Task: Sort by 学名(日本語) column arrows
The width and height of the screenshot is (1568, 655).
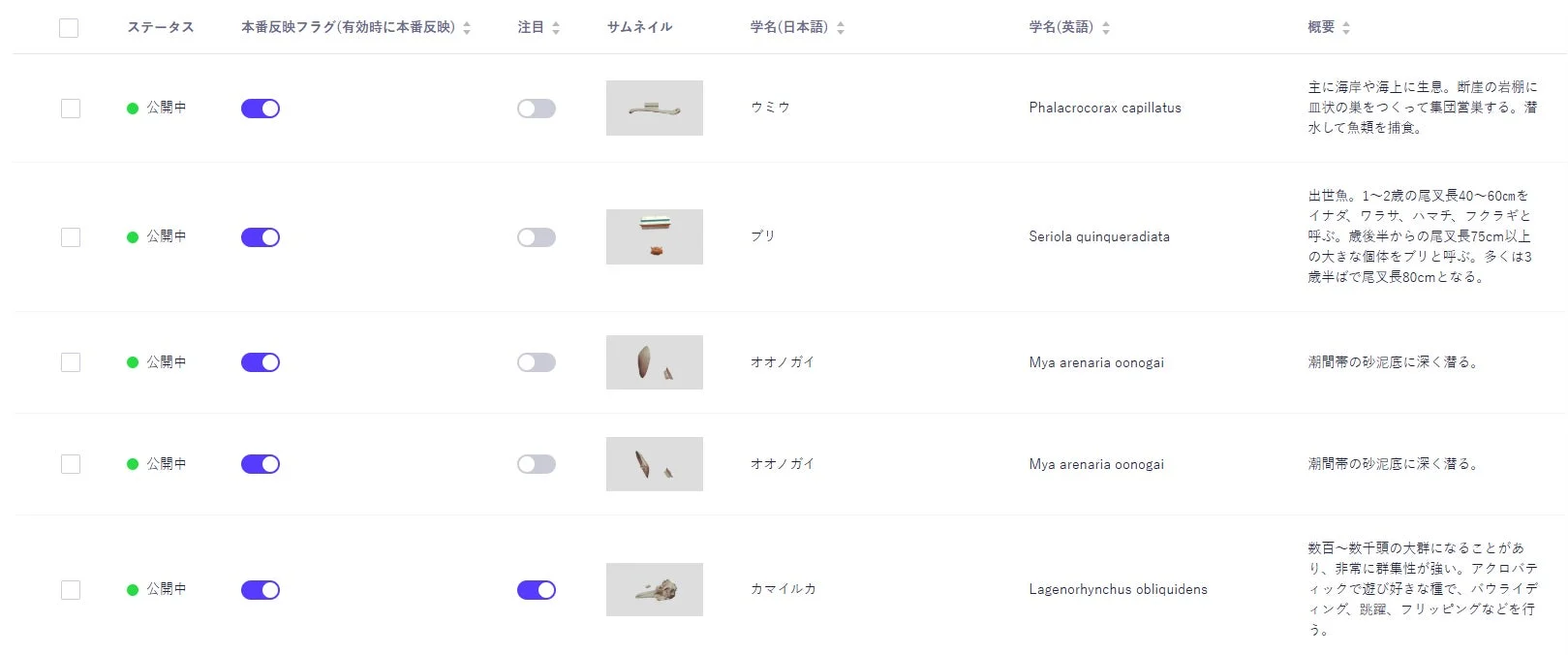Action: pos(839,27)
